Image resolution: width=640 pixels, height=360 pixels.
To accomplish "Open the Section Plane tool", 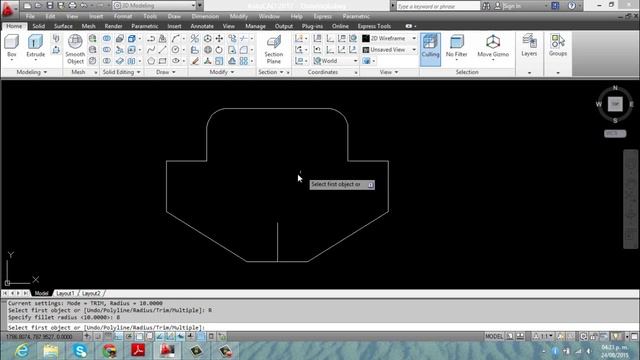I will (x=273, y=49).
